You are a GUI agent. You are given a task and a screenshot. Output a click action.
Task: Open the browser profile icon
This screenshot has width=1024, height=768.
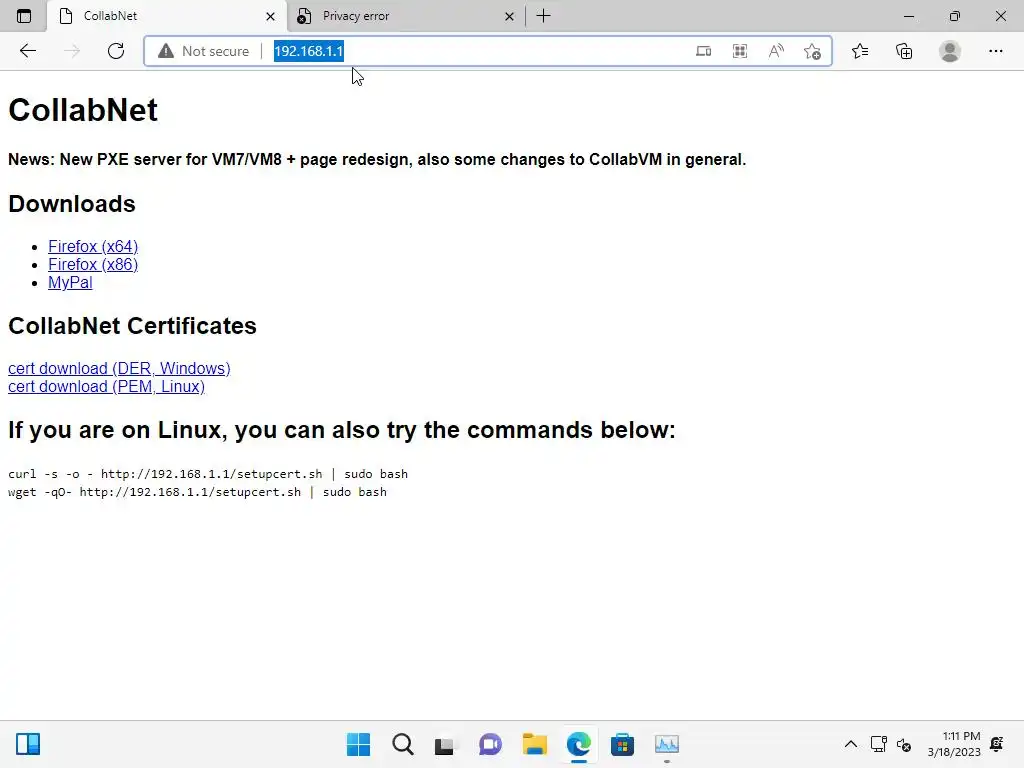(950, 51)
